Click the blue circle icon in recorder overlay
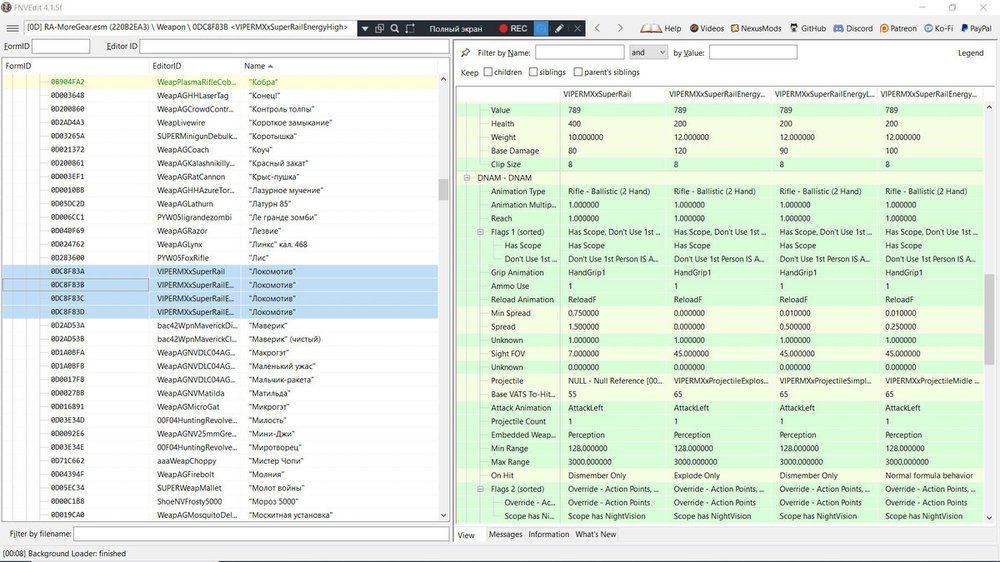Screen dimensions: 1000x562 [x=541, y=29]
